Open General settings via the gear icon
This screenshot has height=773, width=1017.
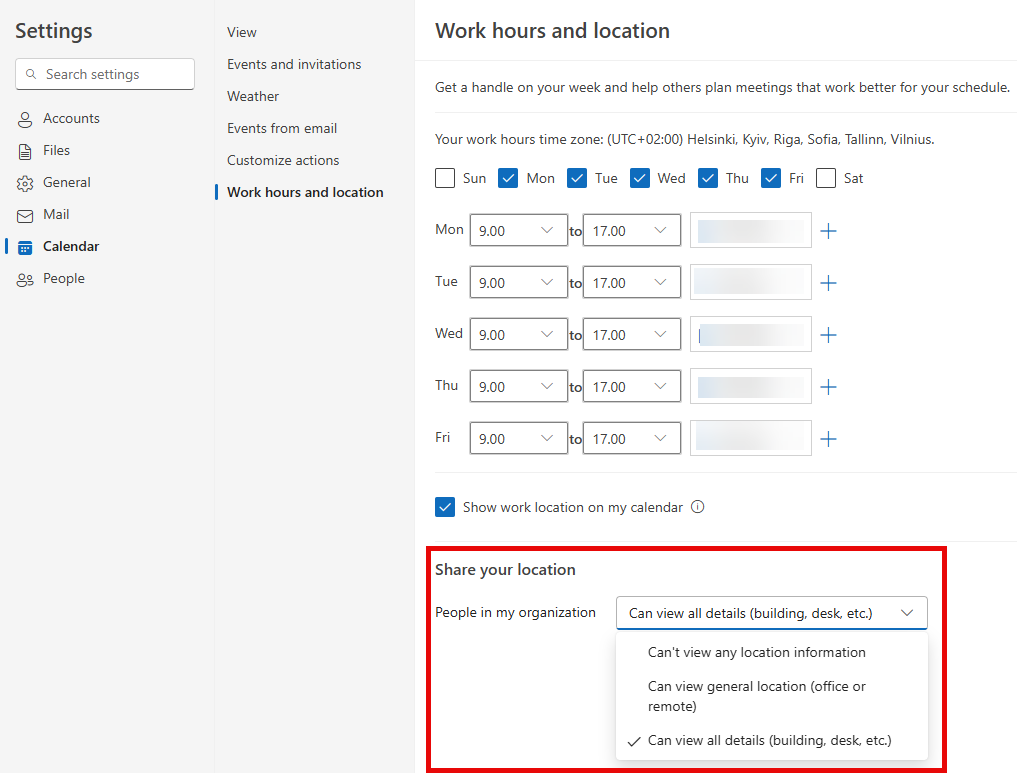(23, 182)
